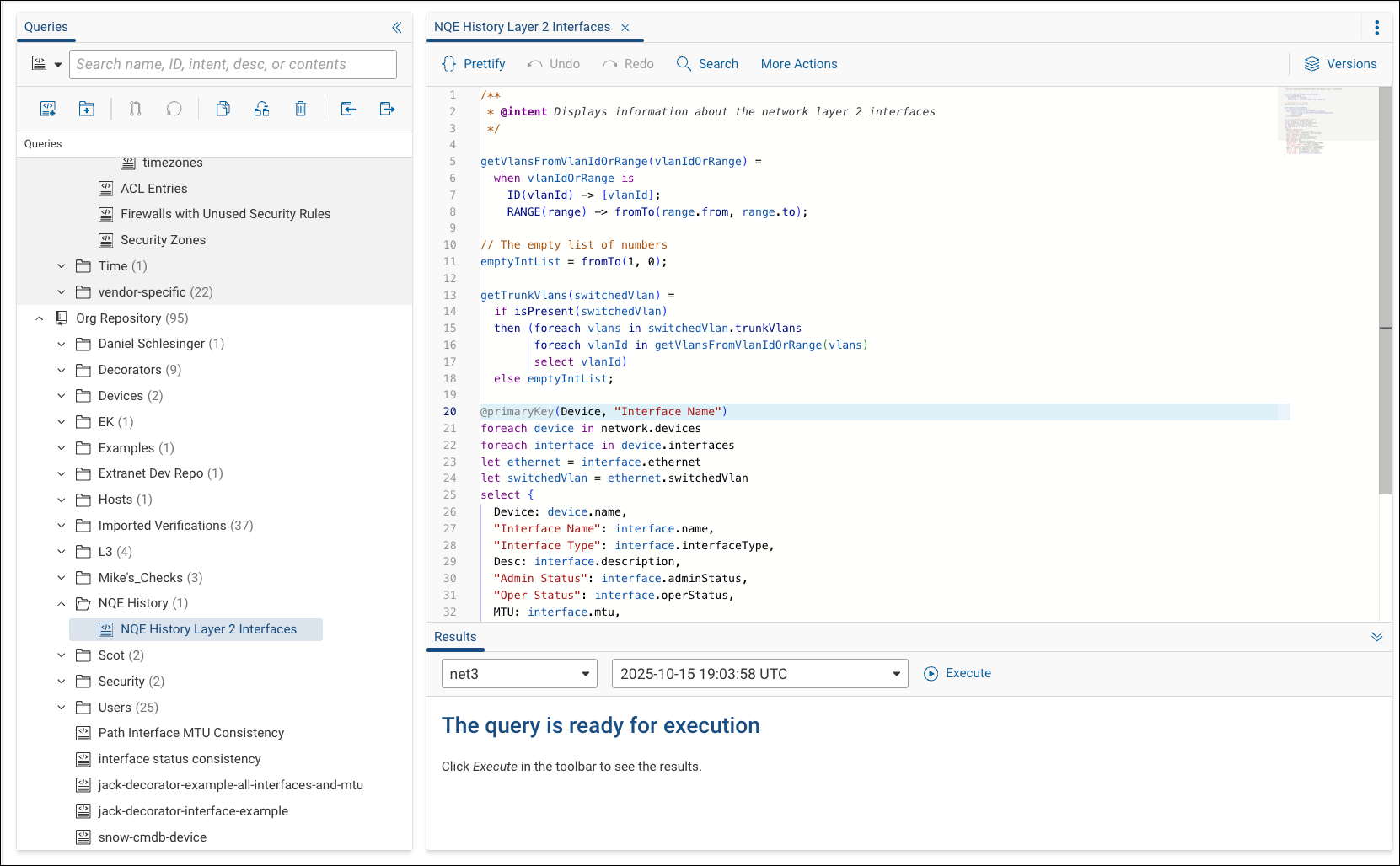Open the Versions panel
The image size is (1400, 866).
tap(1341, 63)
